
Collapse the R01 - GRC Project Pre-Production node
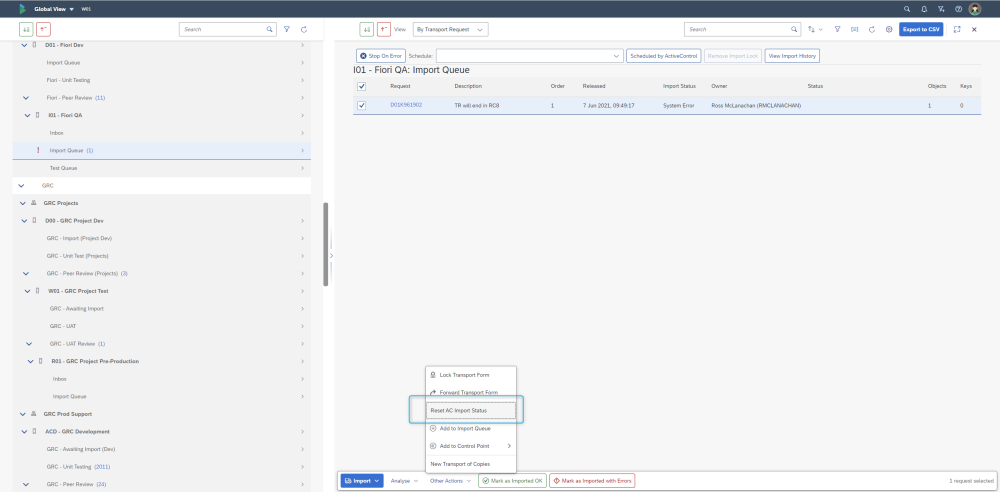pos(31,361)
